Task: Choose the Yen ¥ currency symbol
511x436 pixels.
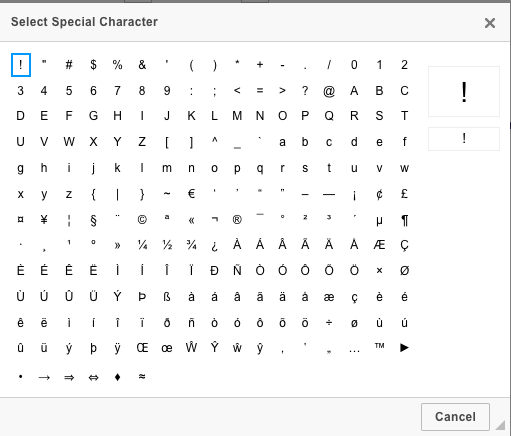Action: coord(44,220)
